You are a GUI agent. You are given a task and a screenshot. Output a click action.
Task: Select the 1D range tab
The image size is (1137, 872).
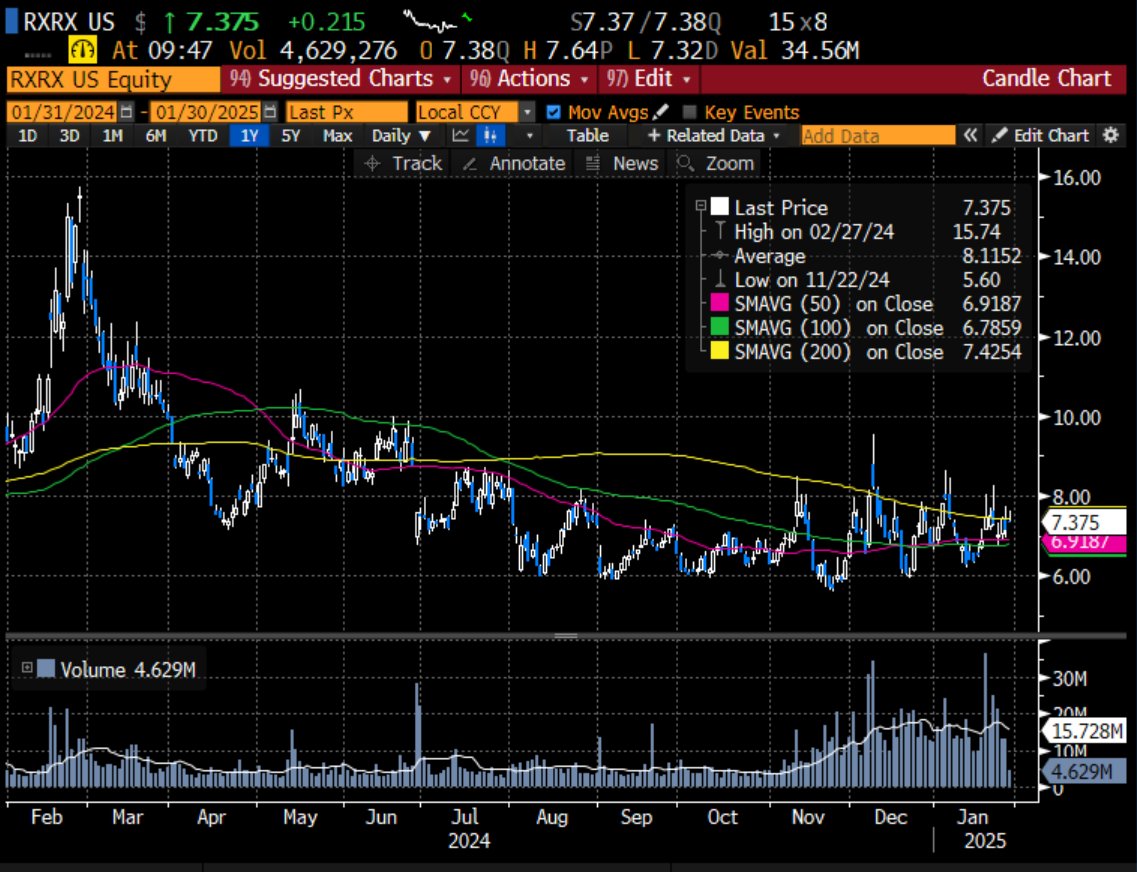pyautogui.click(x=27, y=136)
